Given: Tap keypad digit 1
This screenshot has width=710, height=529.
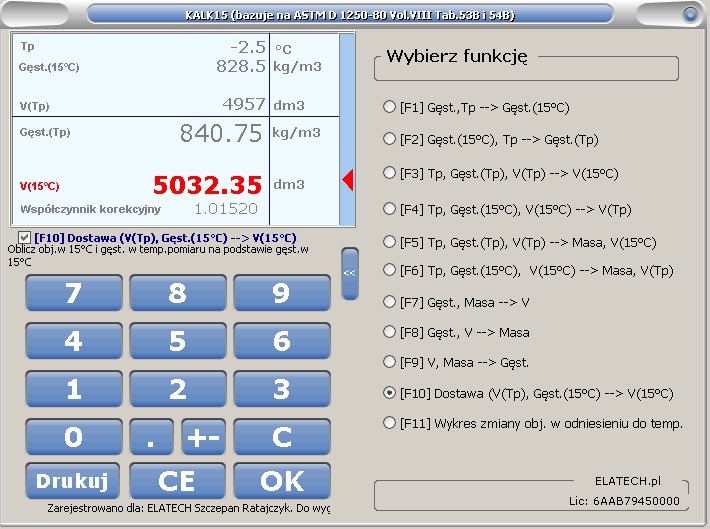Looking at the screenshot, I should click(x=74, y=389).
